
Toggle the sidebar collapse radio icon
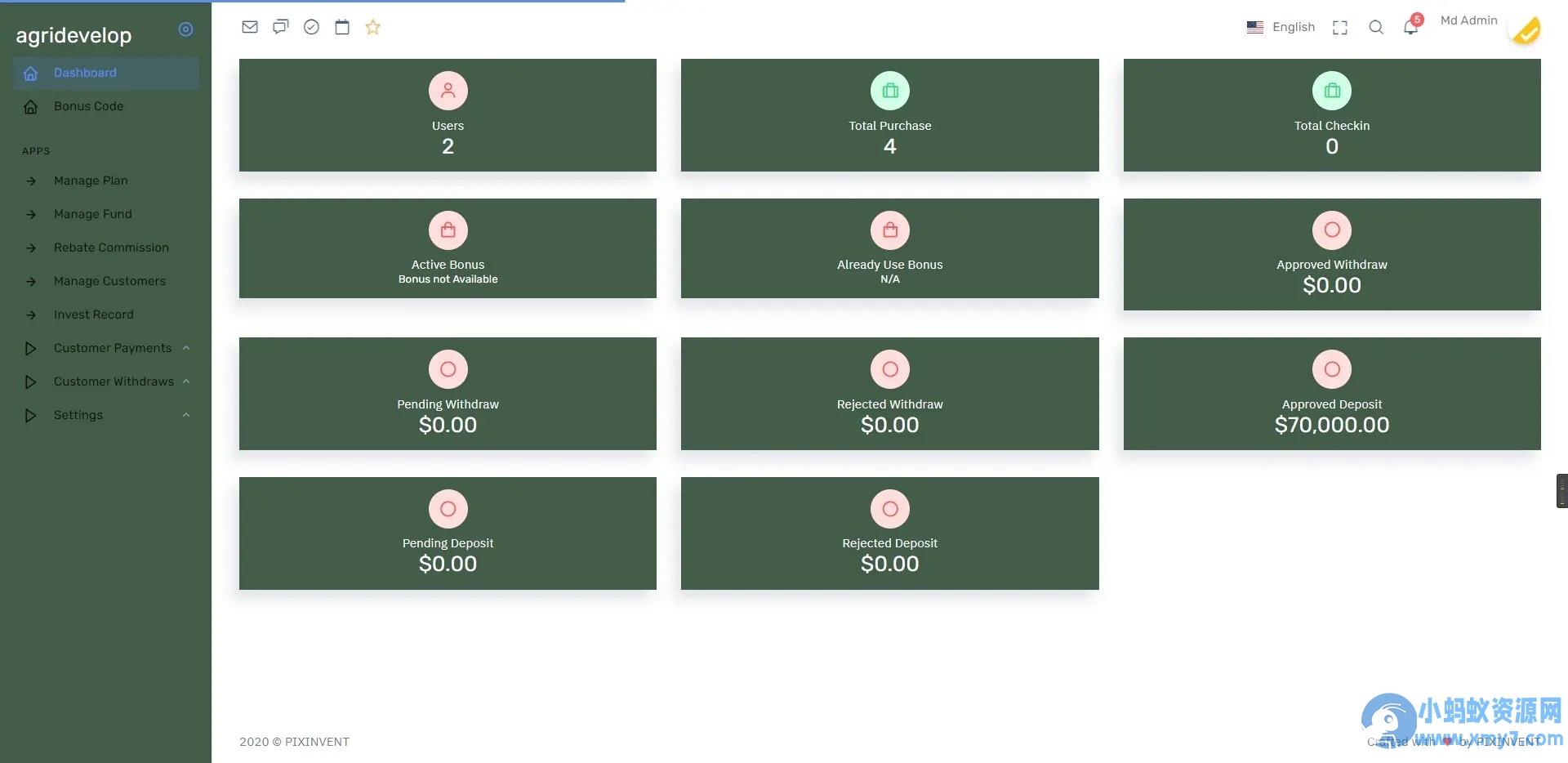click(x=186, y=29)
